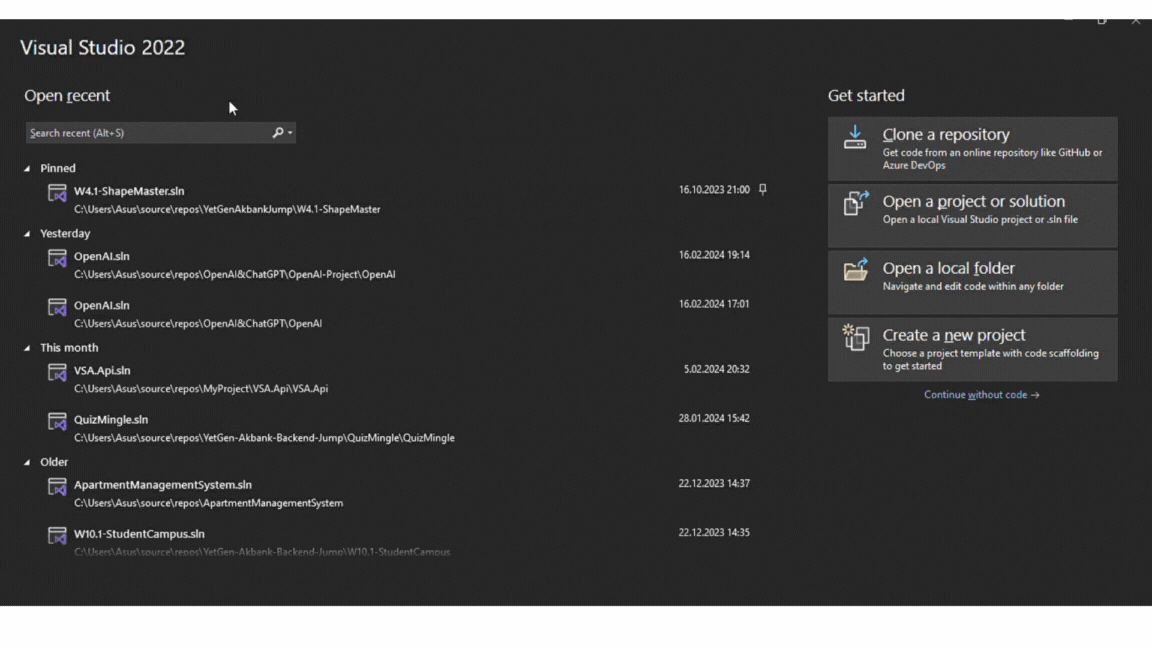Open the search options dropdown arrow
The width and height of the screenshot is (1152, 648).
(290, 133)
